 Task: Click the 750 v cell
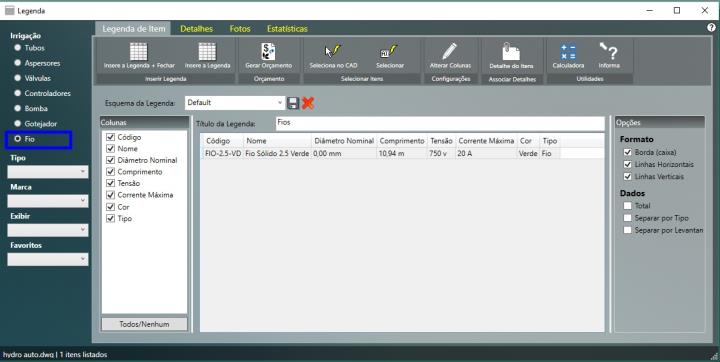coord(442,153)
